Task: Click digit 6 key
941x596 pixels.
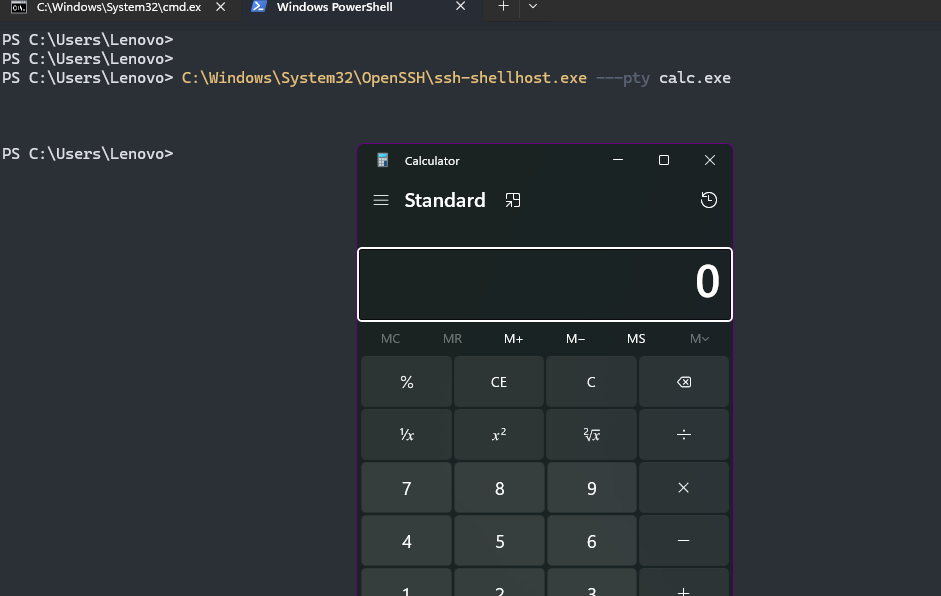Action: (591, 541)
